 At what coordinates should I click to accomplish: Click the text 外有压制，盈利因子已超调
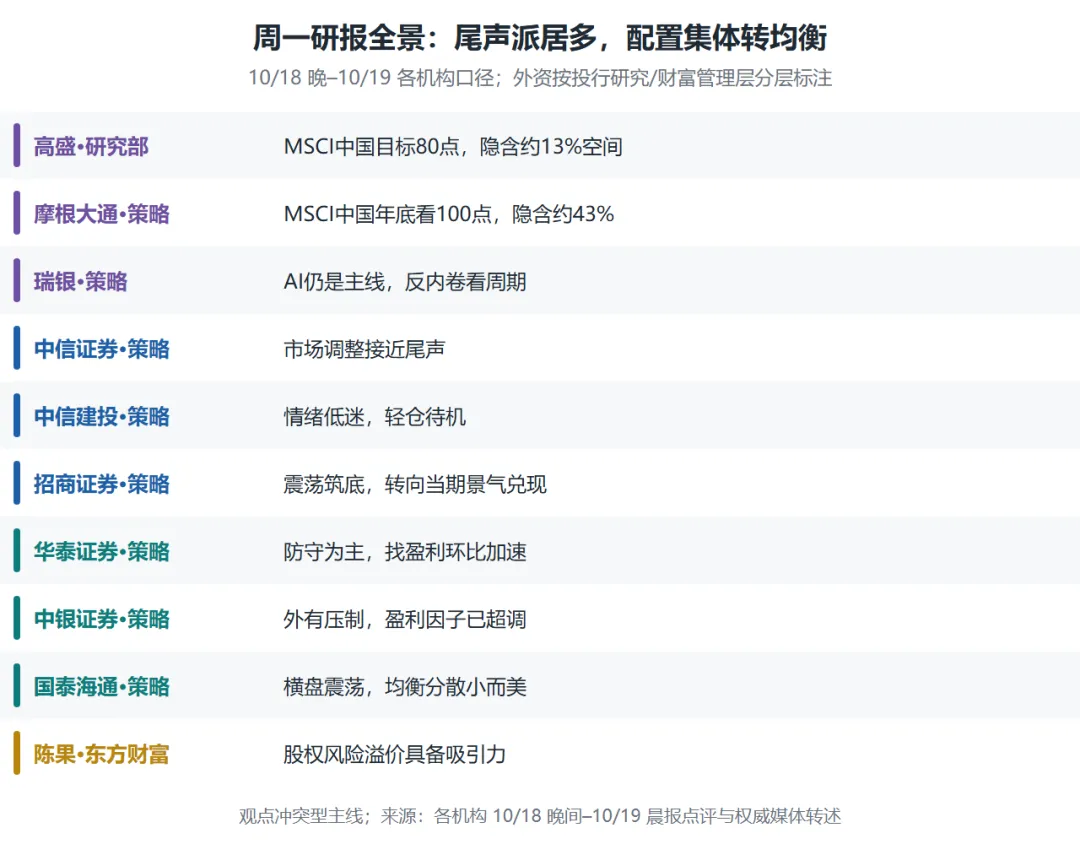pyautogui.click(x=405, y=619)
